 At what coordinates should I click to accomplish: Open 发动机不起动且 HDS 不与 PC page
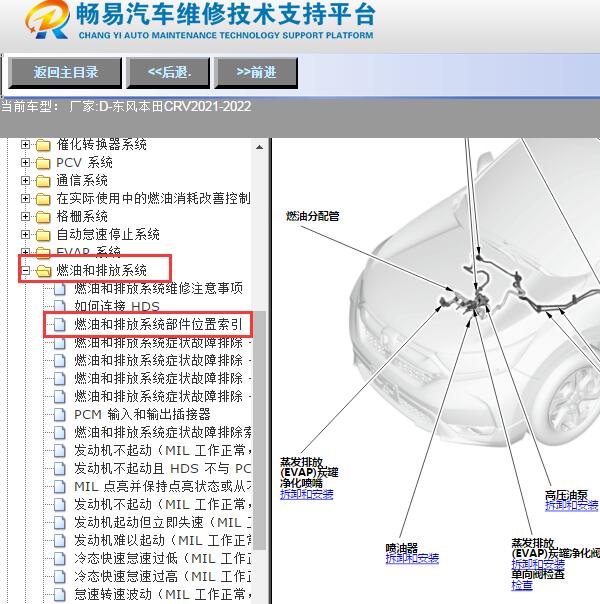[x=163, y=468]
